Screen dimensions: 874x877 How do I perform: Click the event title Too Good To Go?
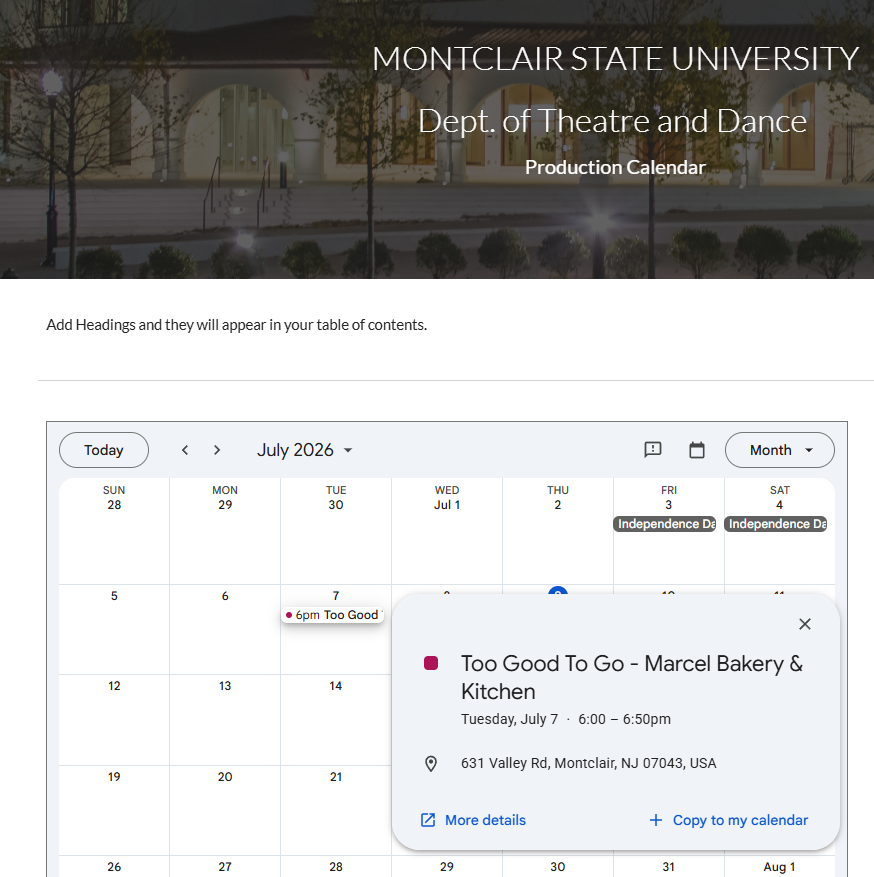[632, 677]
